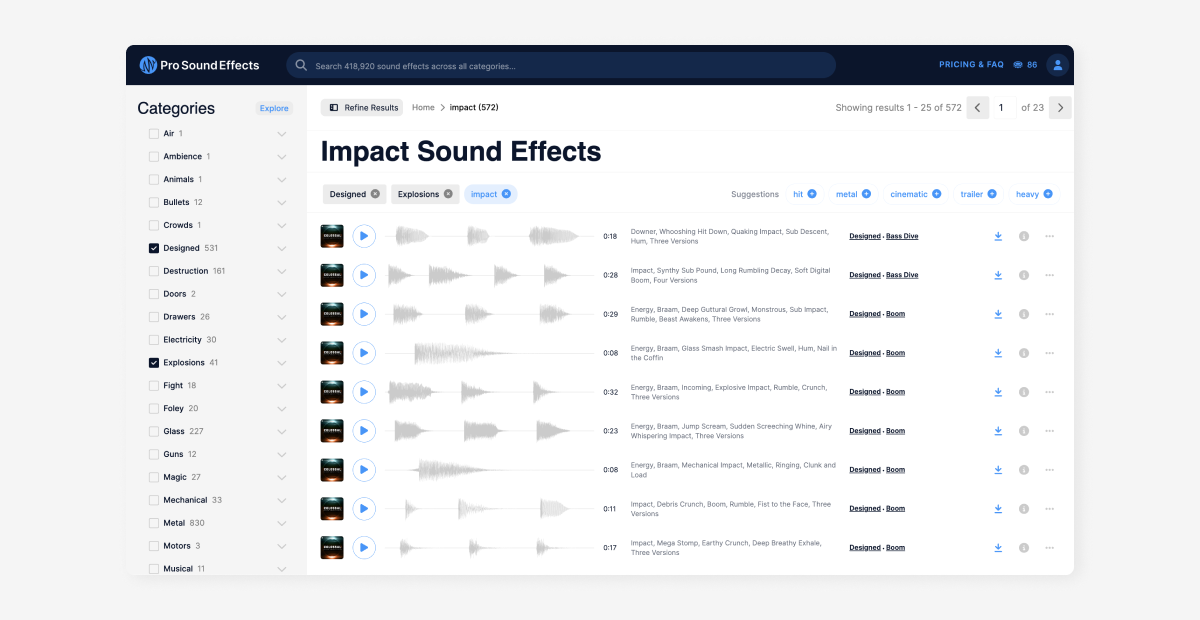Image resolution: width=1200 pixels, height=620 pixels.
Task: Open the PRICING & FAQ page
Action: 971,64
